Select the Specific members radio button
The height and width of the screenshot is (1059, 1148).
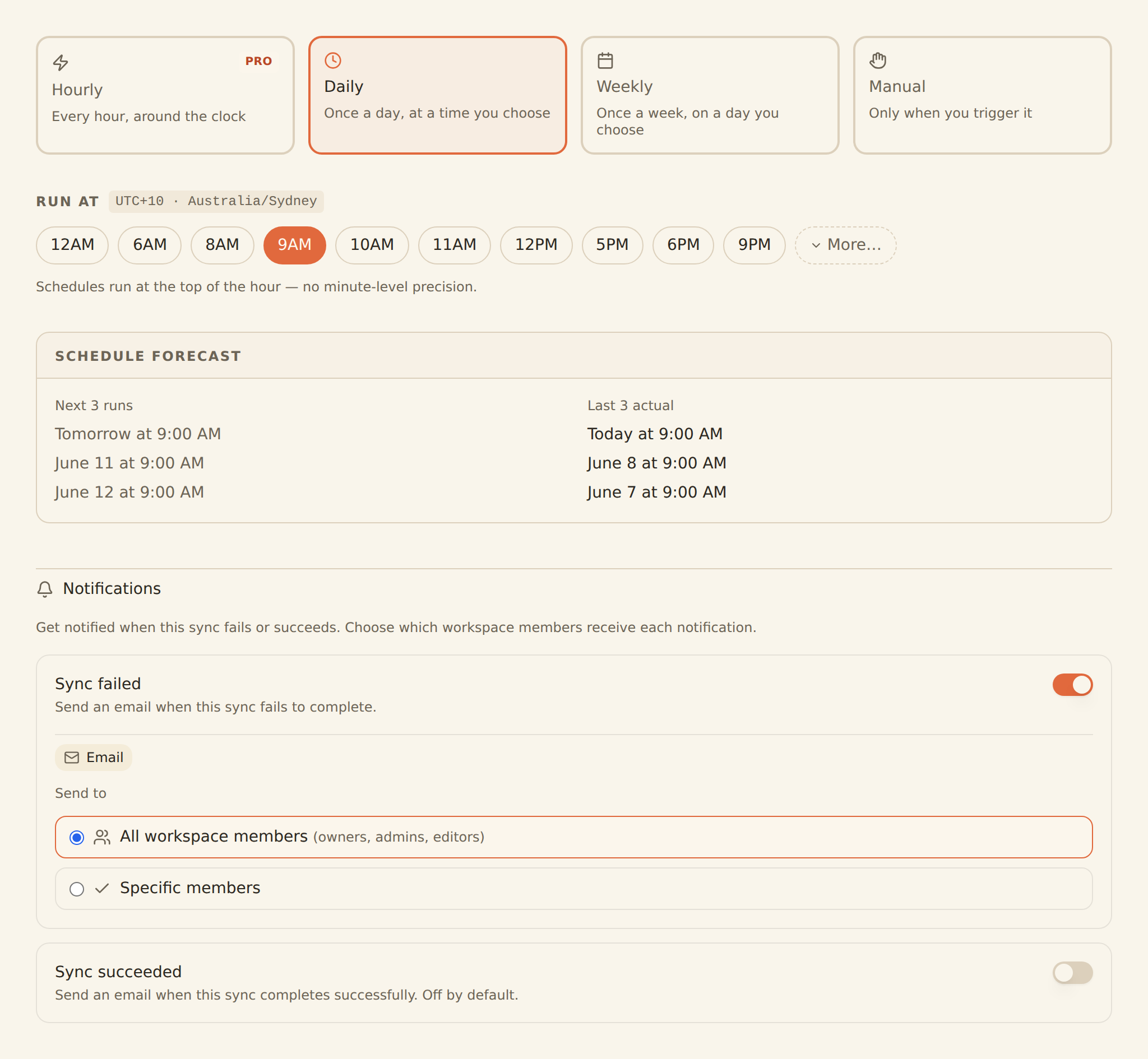[77, 889]
